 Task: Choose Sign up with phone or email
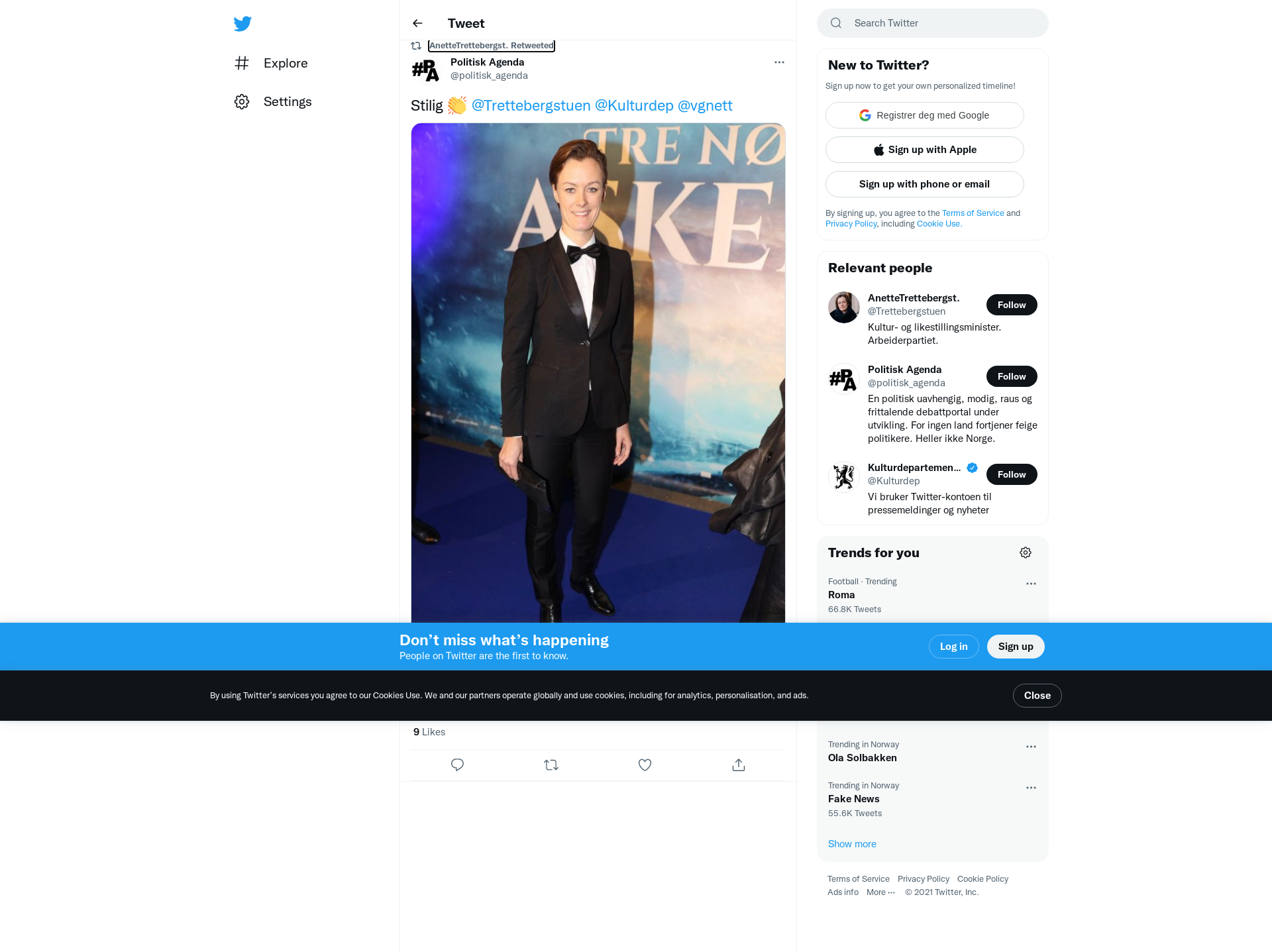click(925, 184)
